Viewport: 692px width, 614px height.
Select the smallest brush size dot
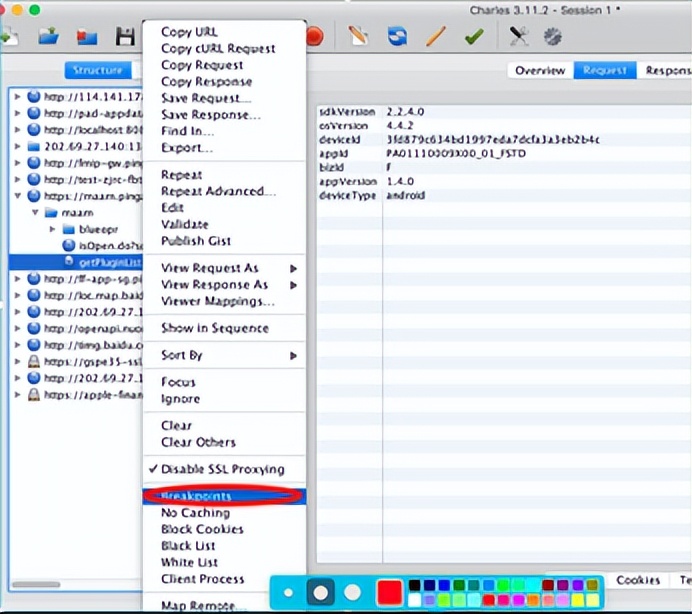click(288, 592)
